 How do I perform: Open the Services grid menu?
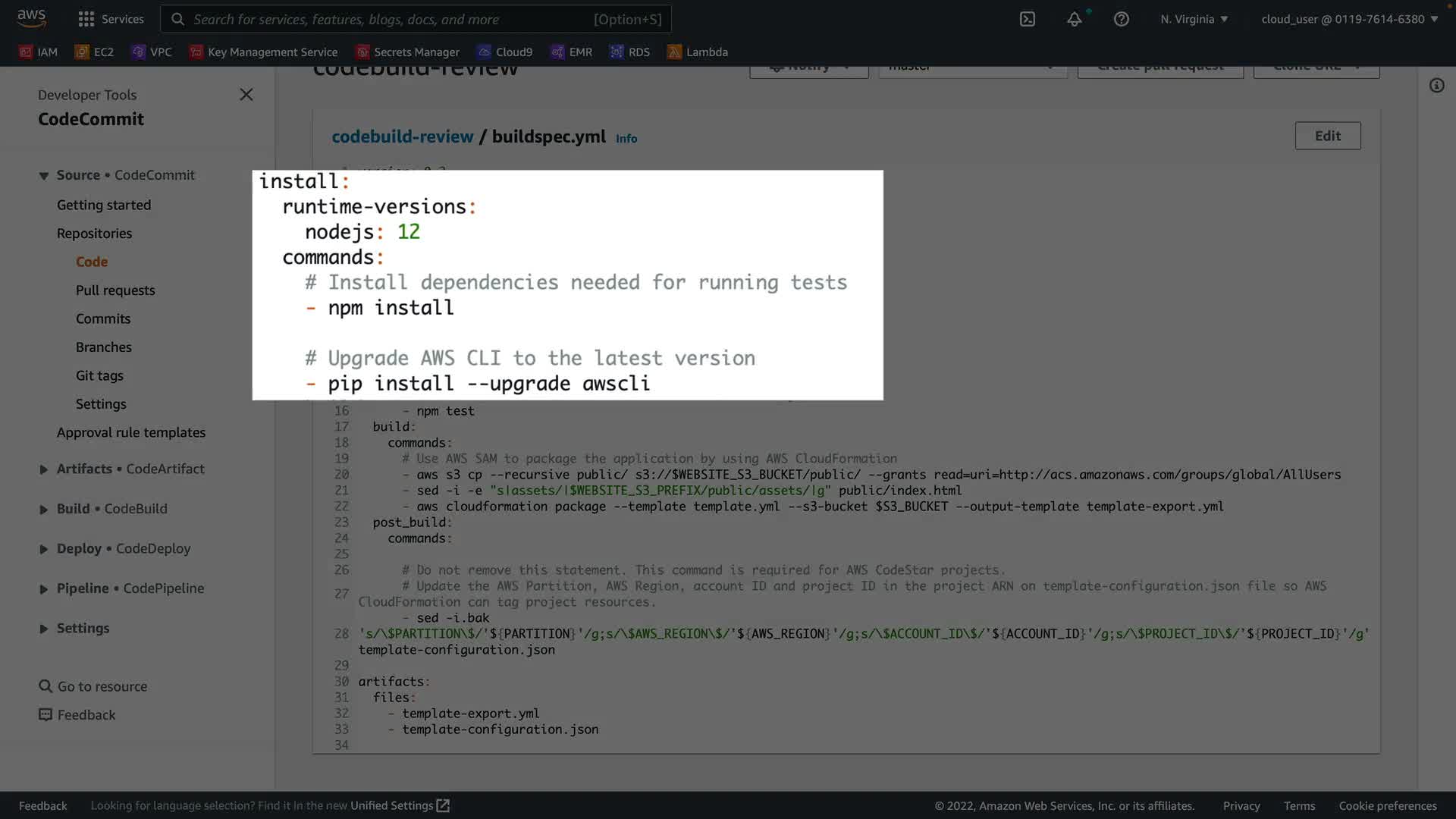tap(111, 19)
